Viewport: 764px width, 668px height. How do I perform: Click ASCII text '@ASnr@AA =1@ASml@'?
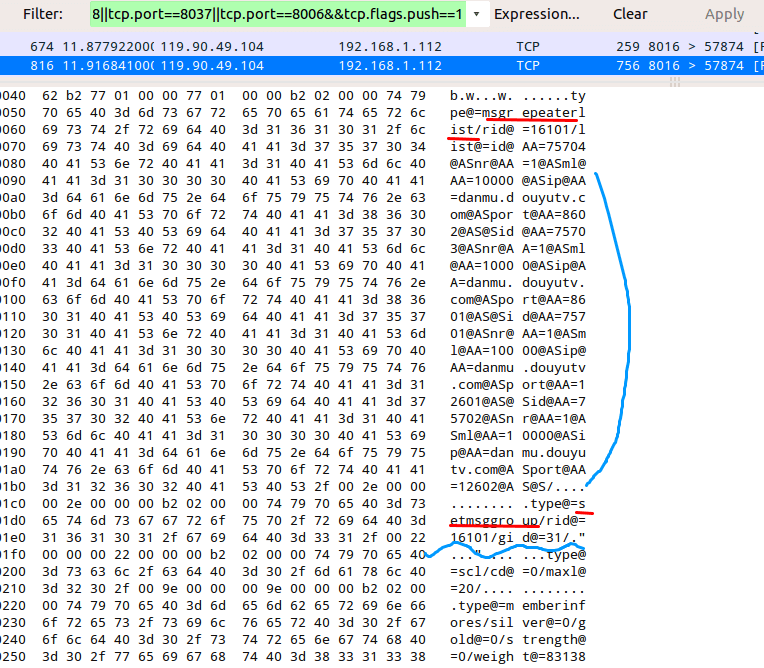tap(517, 164)
